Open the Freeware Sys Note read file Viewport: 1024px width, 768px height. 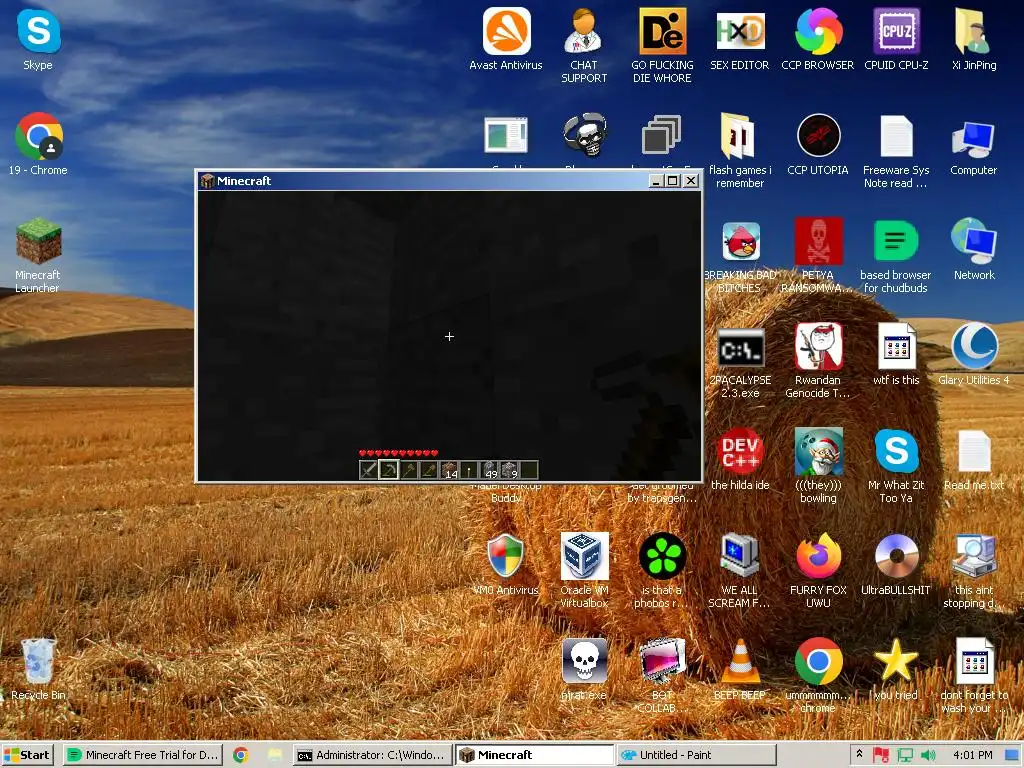pos(896,151)
